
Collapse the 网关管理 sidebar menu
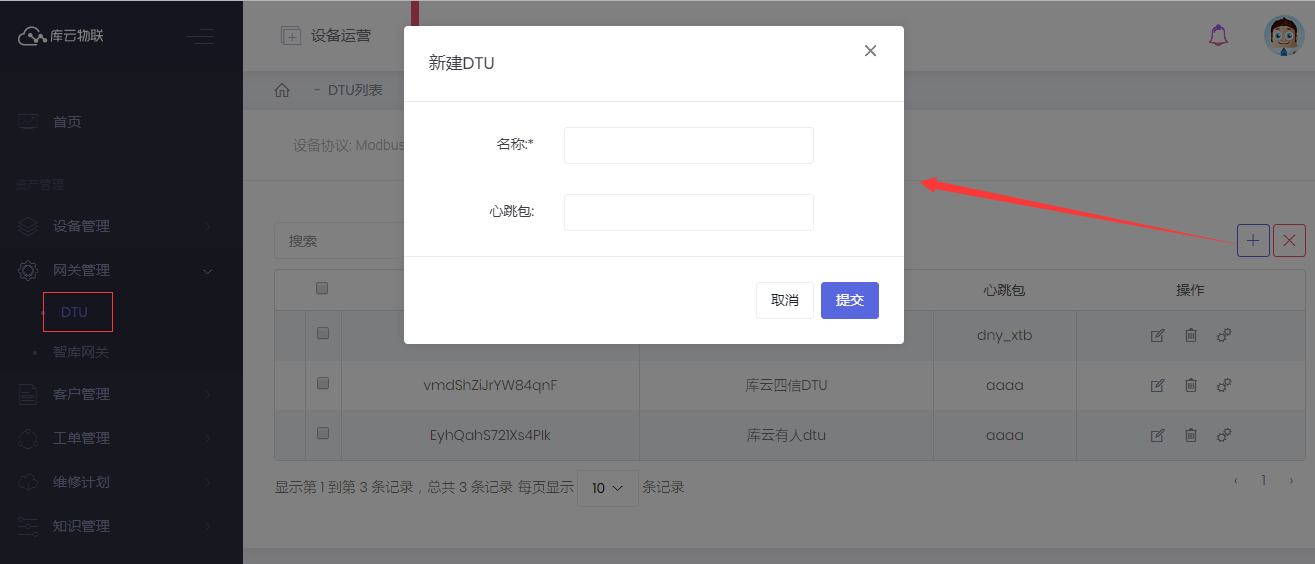120,270
